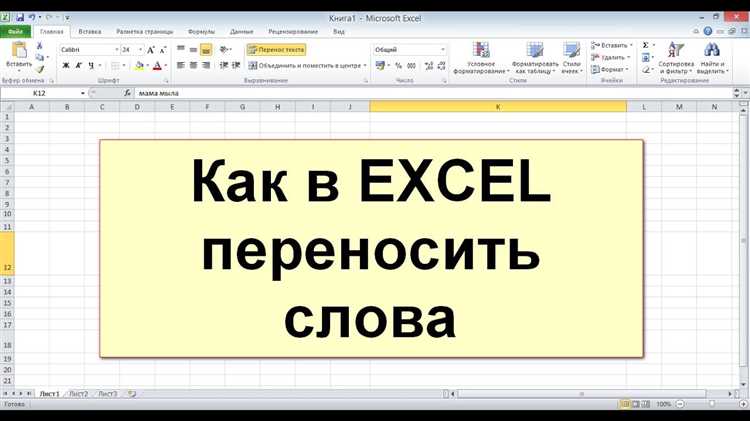The width and height of the screenshot is (750, 421).
Task: Click the Percent Style icon
Action: pyautogui.click(x=398, y=66)
